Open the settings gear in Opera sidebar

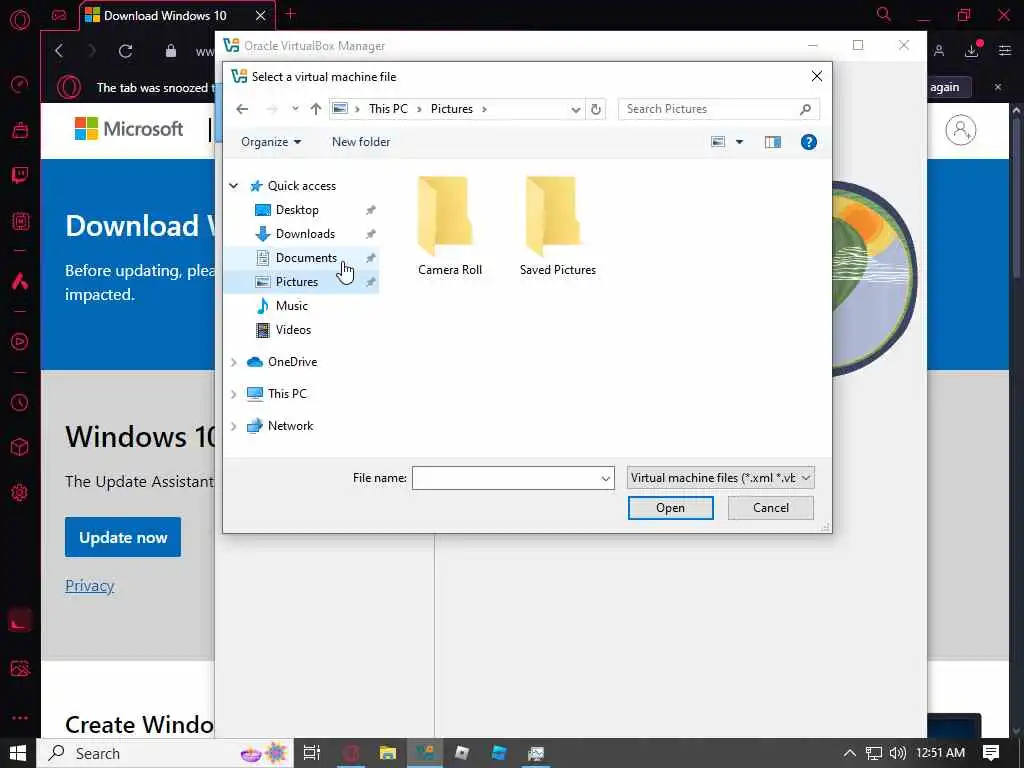tap(20, 492)
